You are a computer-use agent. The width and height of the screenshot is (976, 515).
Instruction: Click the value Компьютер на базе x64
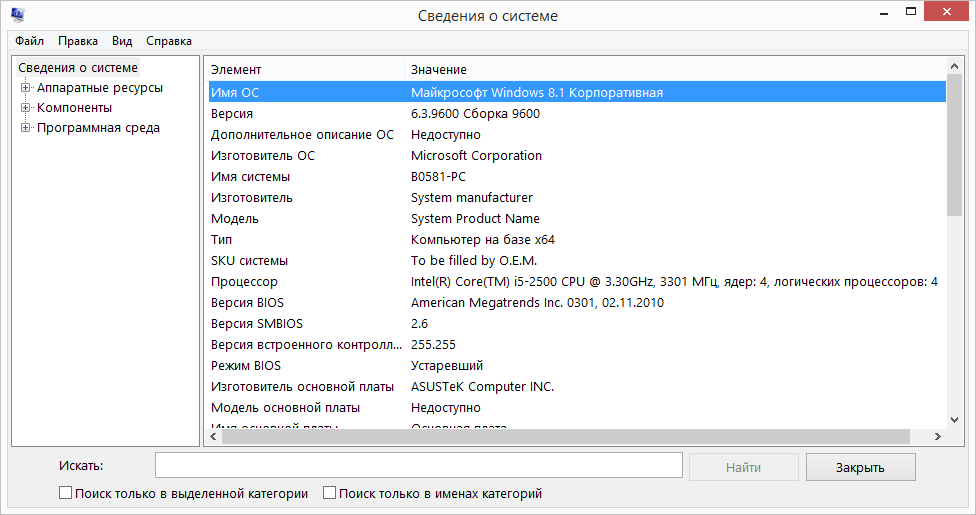coord(482,240)
